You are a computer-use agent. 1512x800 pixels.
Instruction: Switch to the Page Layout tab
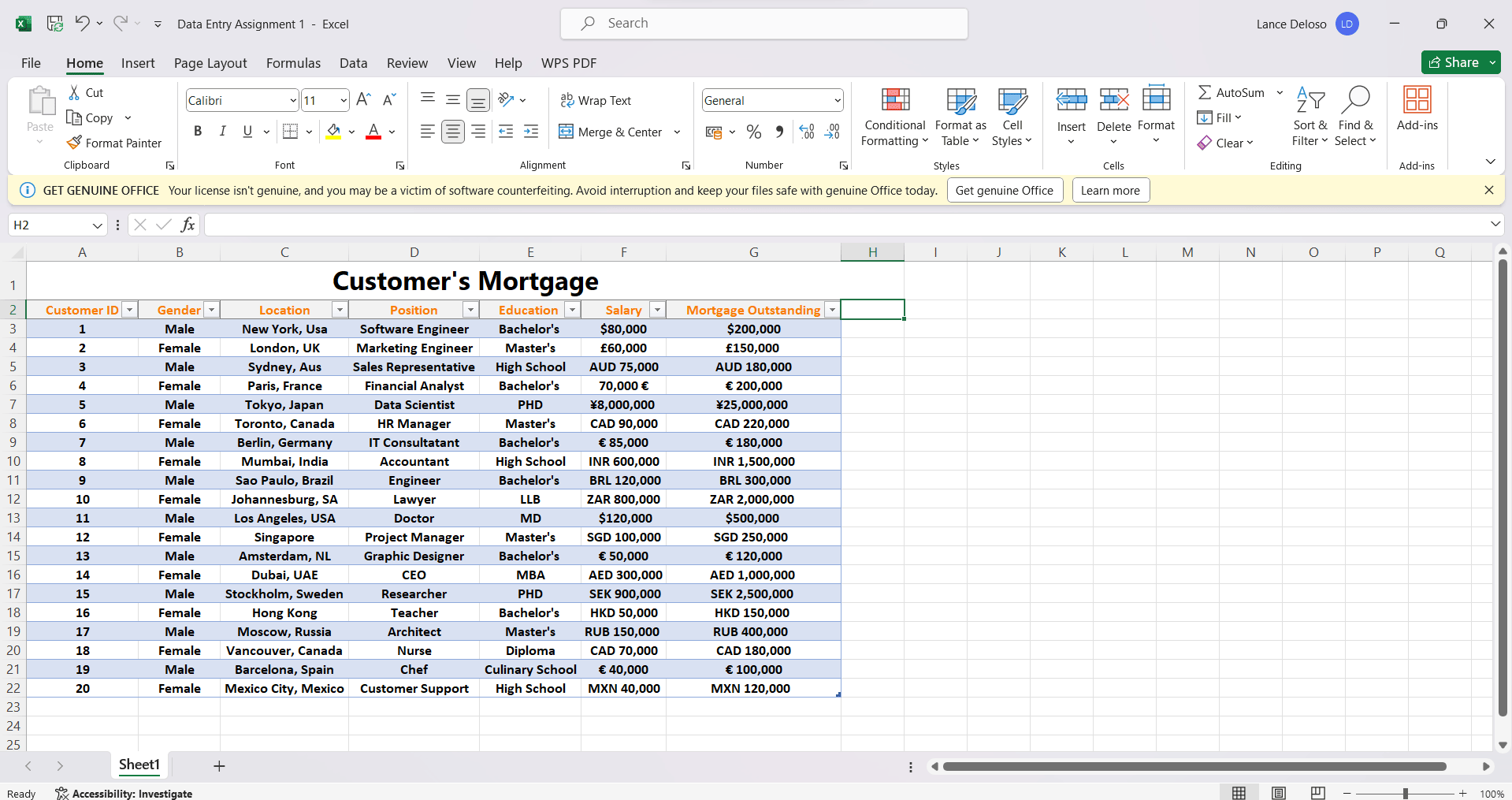tap(210, 63)
